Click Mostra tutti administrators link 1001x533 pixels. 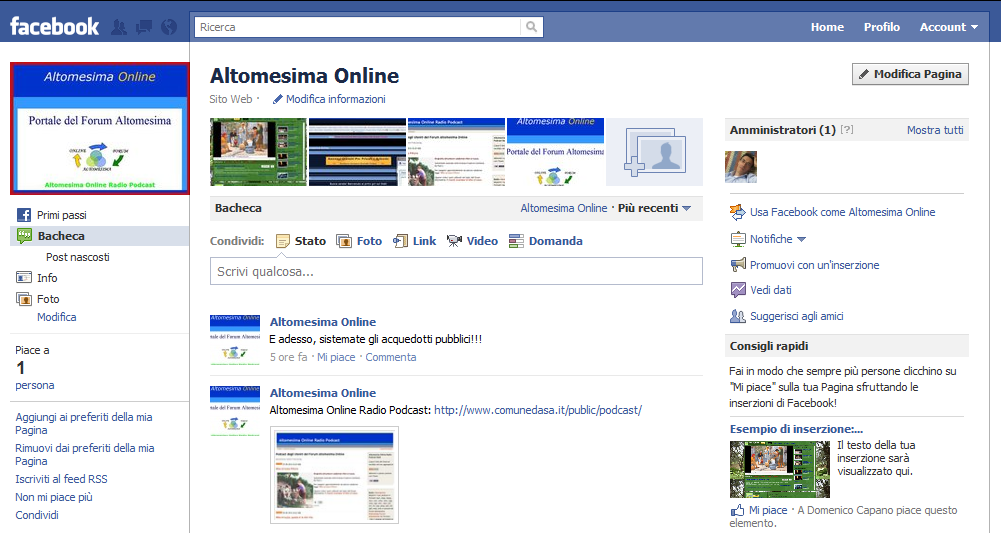(x=935, y=130)
